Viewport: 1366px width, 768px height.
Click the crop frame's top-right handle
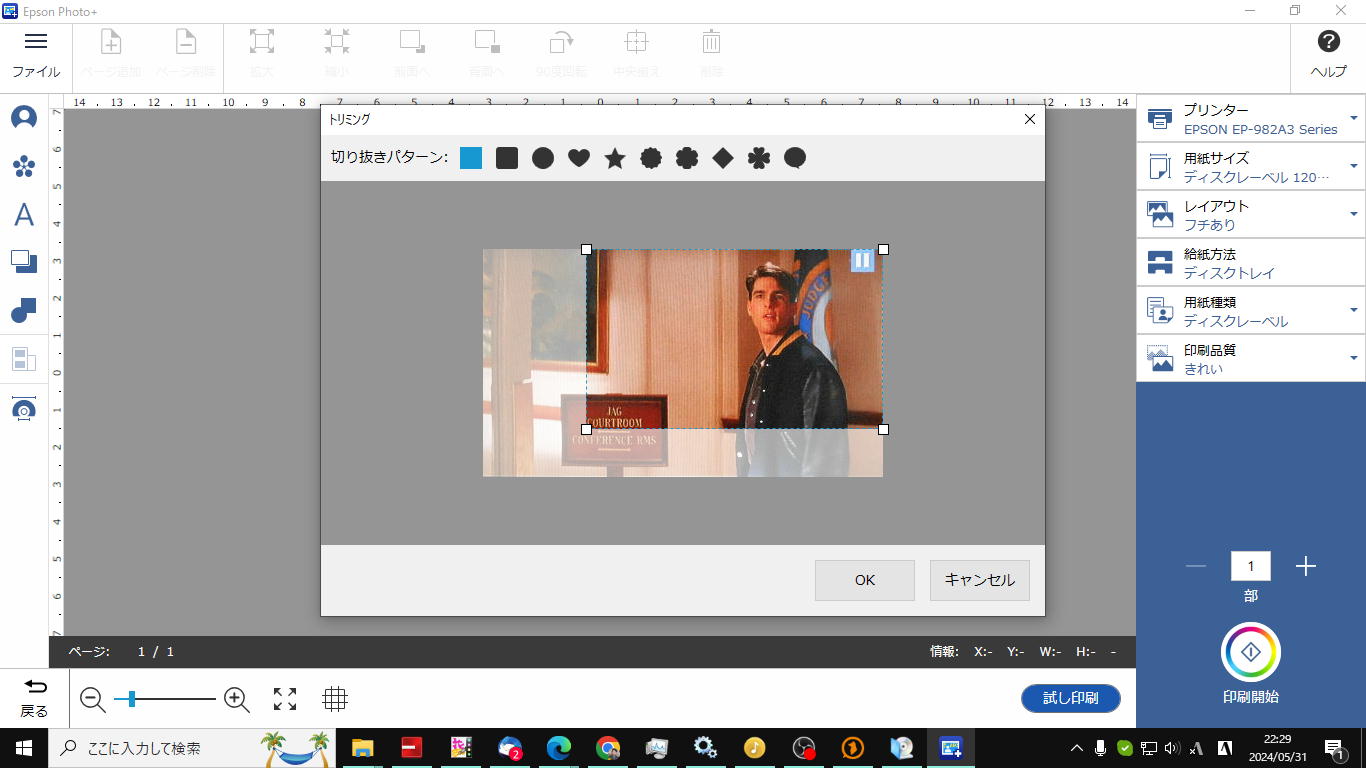point(883,250)
